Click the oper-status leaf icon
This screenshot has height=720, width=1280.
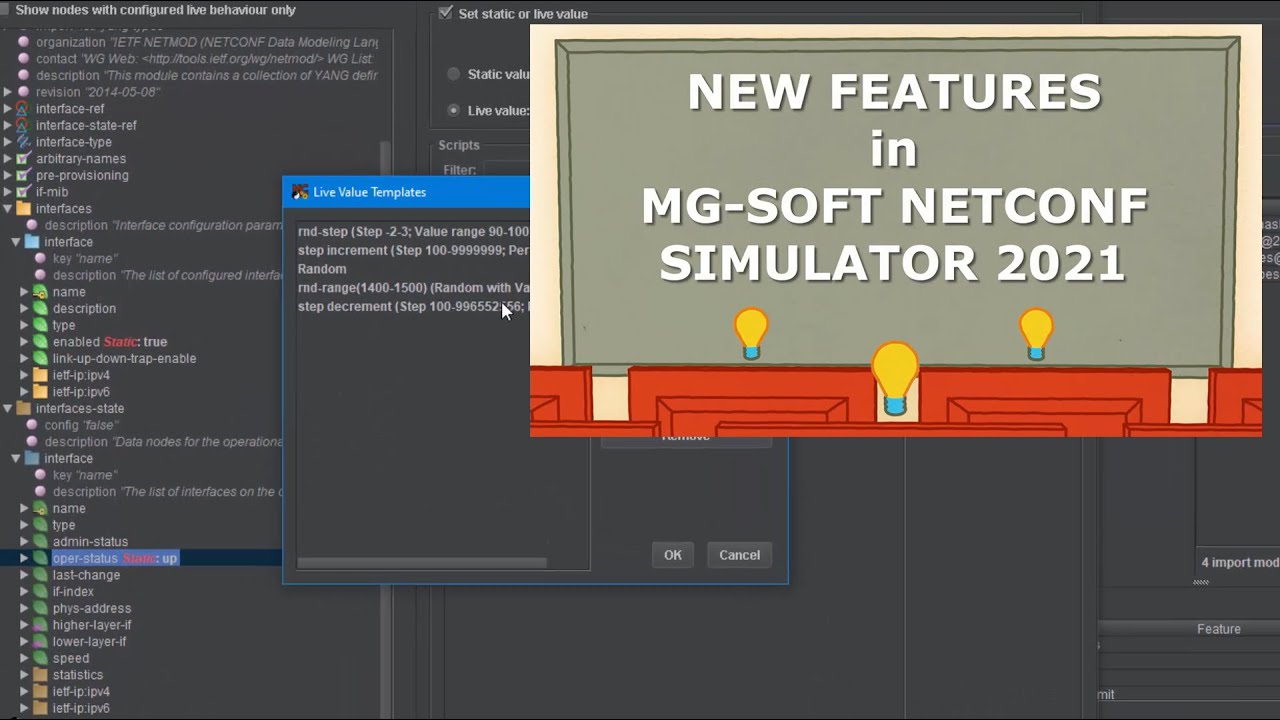coord(40,558)
